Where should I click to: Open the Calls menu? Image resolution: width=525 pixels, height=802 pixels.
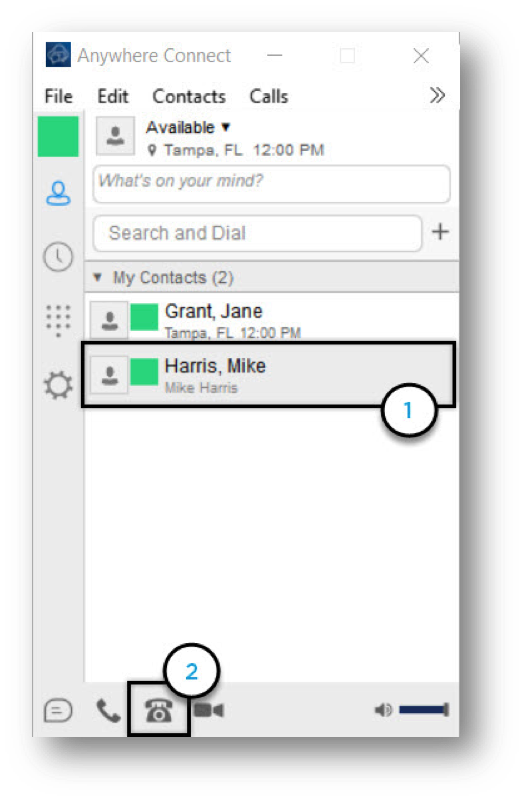[269, 96]
